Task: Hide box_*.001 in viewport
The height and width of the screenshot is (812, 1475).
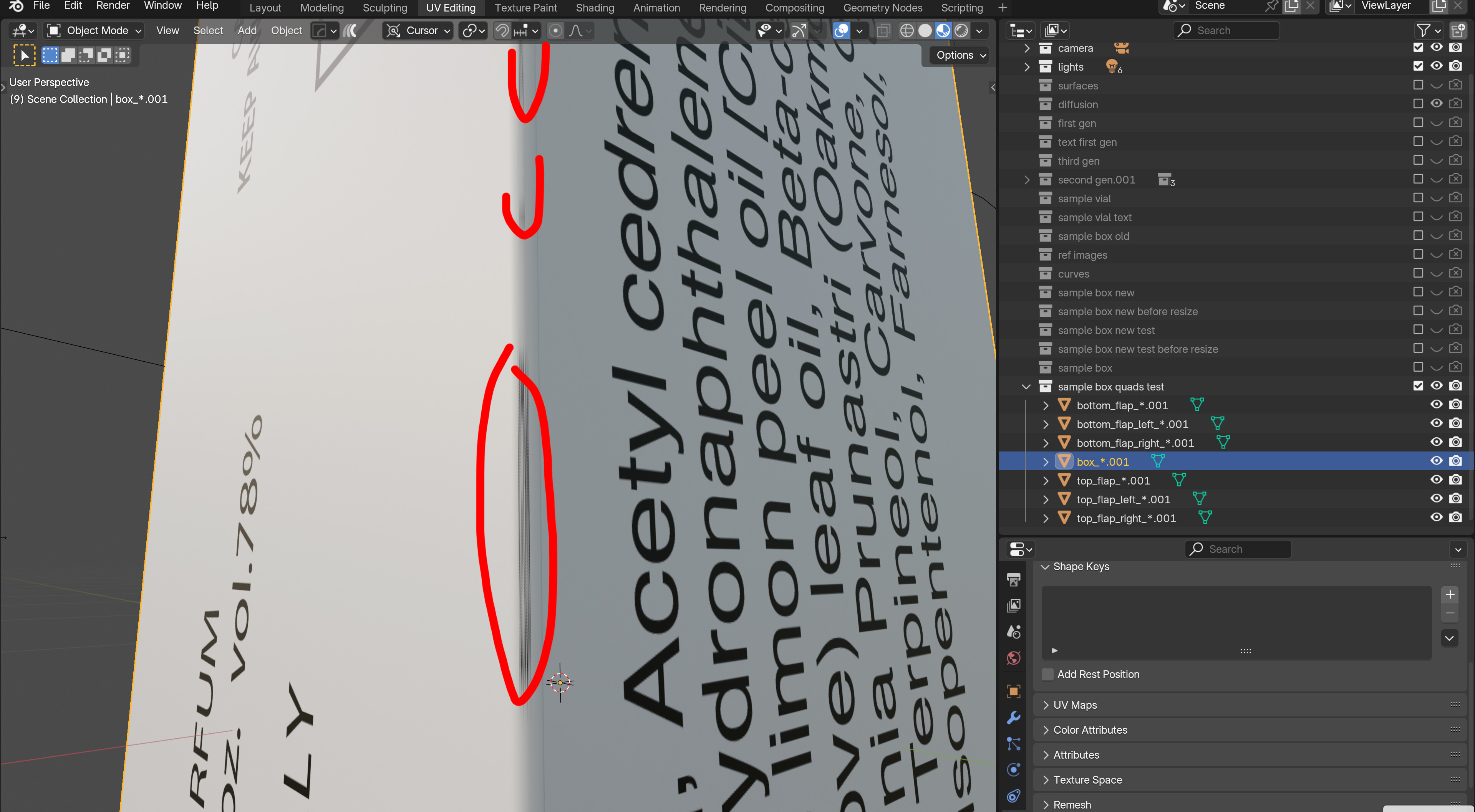Action: point(1436,461)
